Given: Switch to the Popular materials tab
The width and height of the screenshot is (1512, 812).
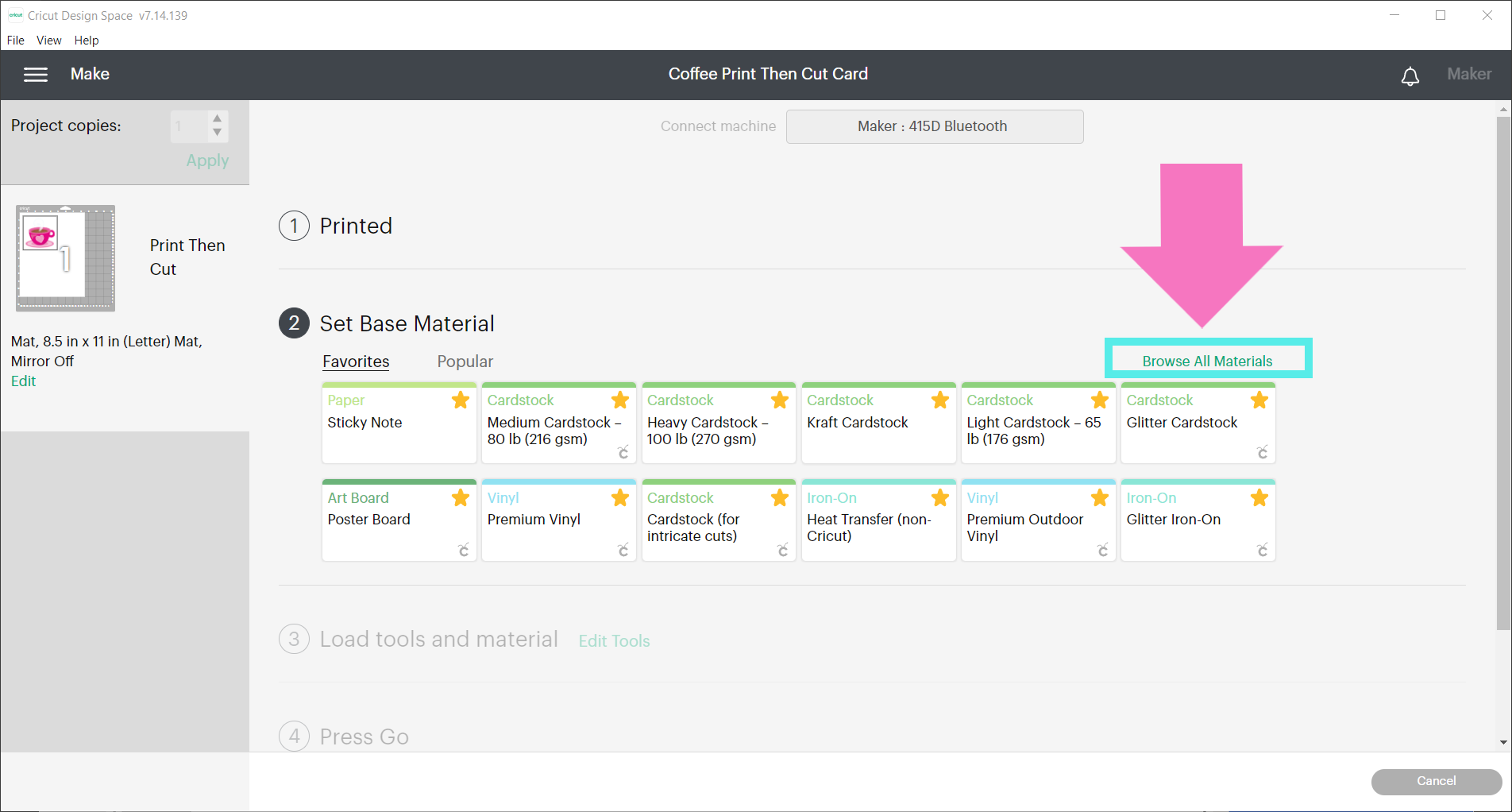Looking at the screenshot, I should 465,362.
